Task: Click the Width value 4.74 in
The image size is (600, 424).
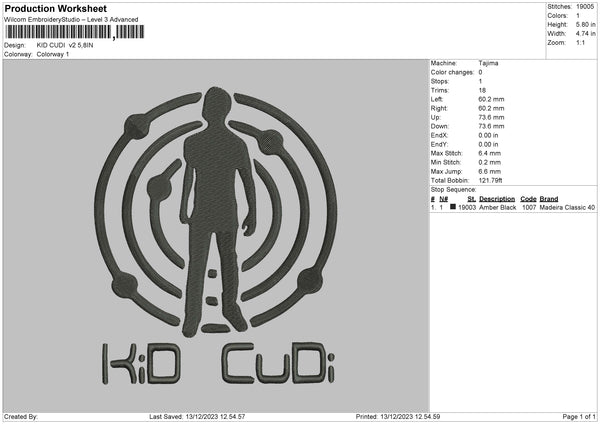Action: pyautogui.click(x=585, y=34)
